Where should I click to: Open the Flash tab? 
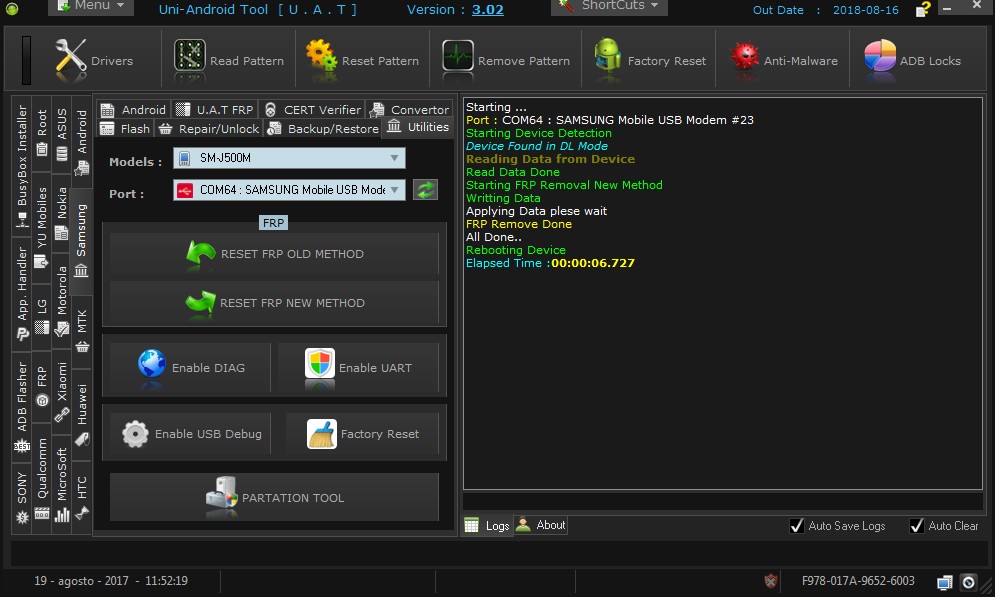point(126,128)
